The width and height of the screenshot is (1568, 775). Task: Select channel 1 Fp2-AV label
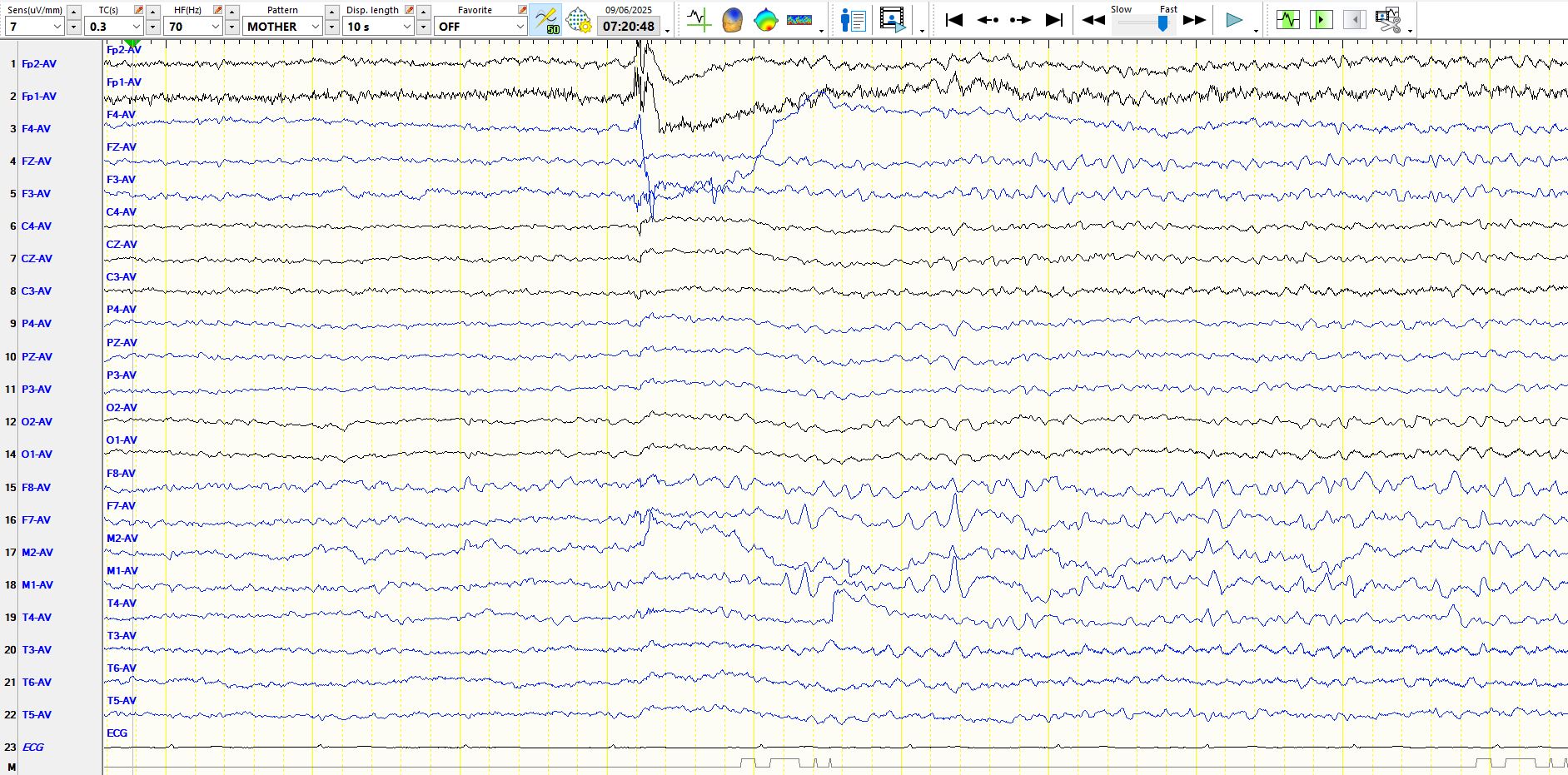point(39,64)
